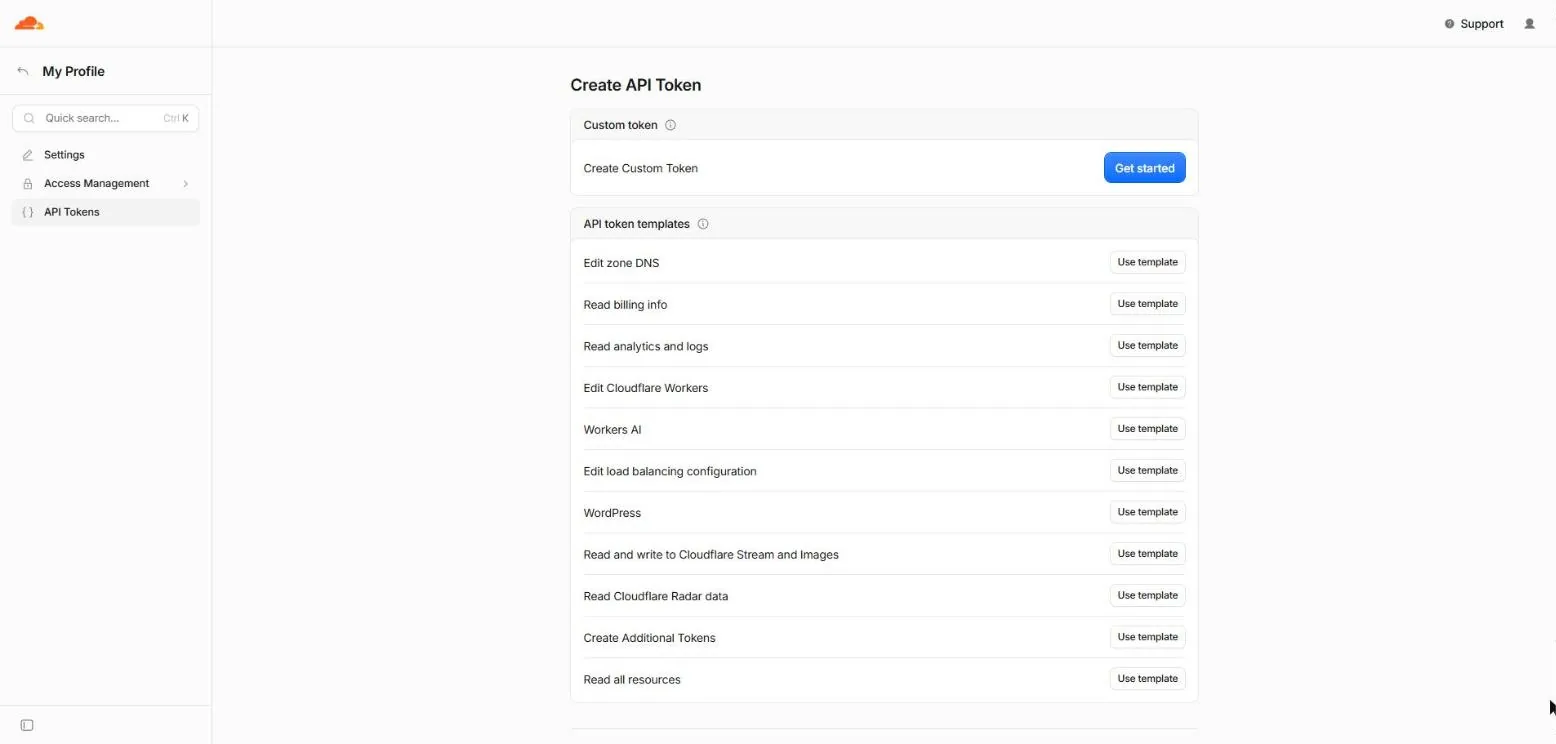Use template for Edit Cloudflare Workers
The image size is (1556, 744).
tap(1147, 387)
